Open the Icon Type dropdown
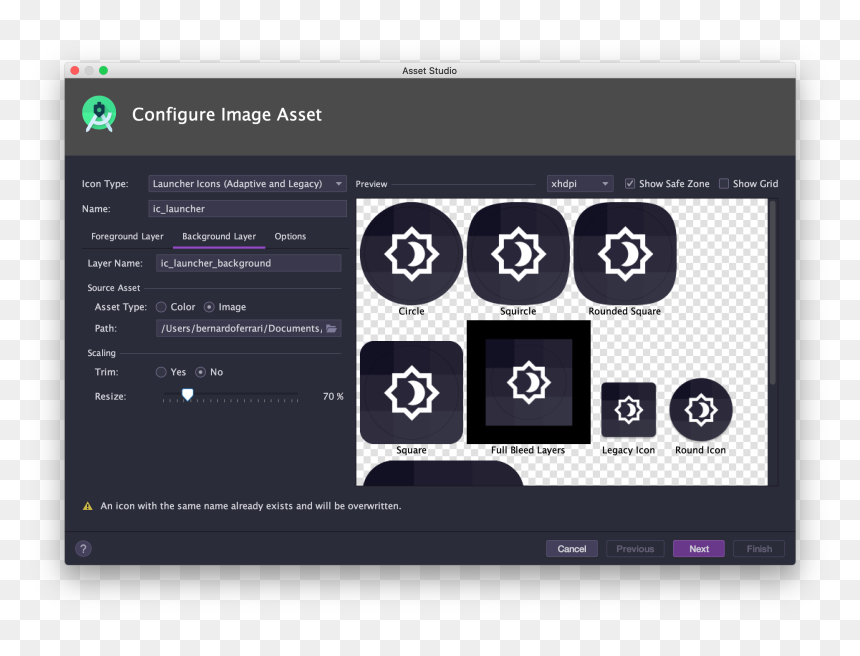This screenshot has height=656, width=860. 247,184
